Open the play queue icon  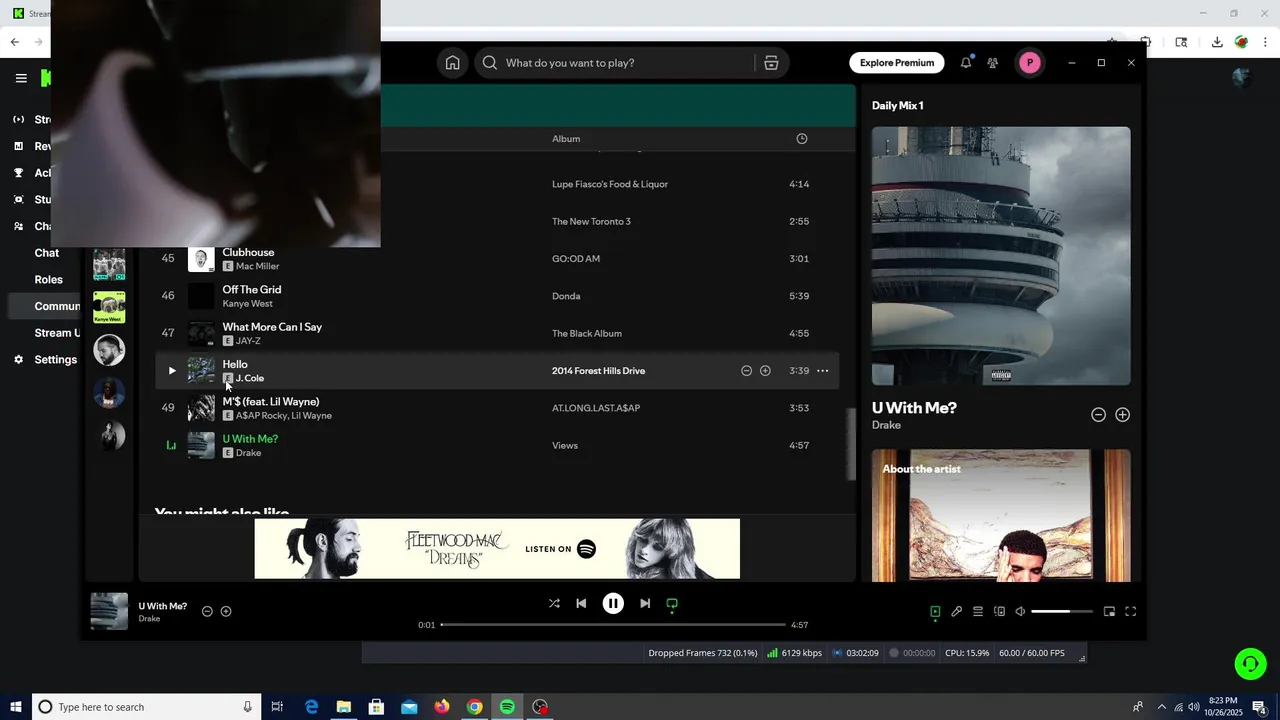(978, 612)
